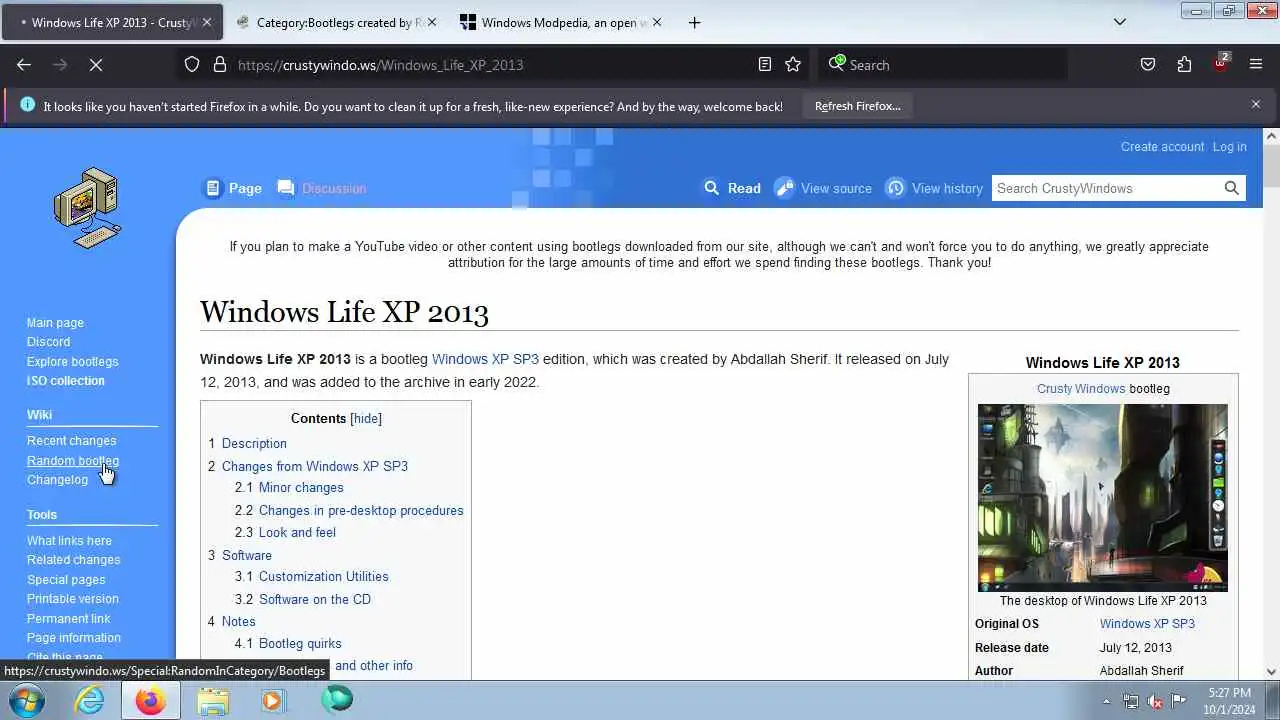Jump to Customization Utilities section

pos(324,577)
